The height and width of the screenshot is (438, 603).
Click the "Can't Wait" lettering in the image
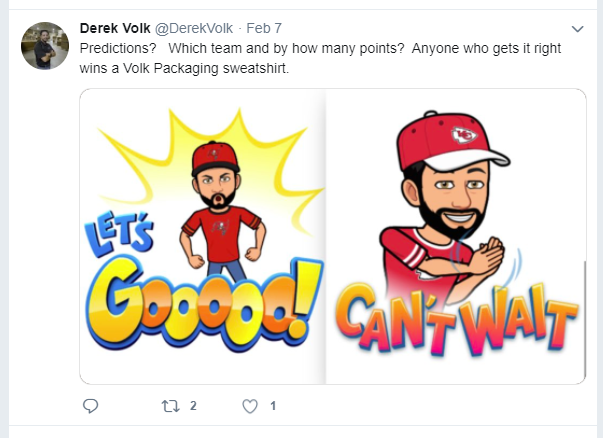point(456,318)
